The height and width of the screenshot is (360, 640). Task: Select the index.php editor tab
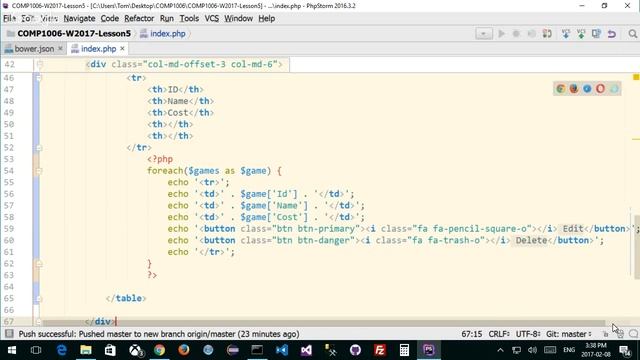[x=98, y=49]
